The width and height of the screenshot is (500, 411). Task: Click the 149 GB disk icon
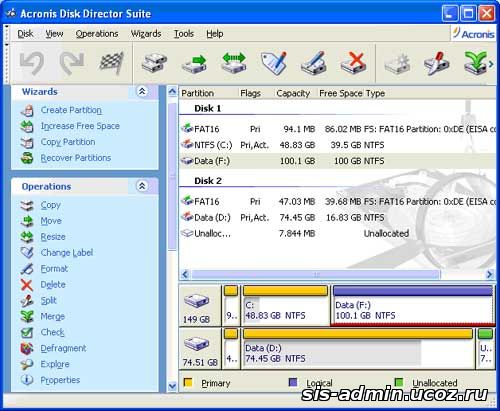coord(197,301)
